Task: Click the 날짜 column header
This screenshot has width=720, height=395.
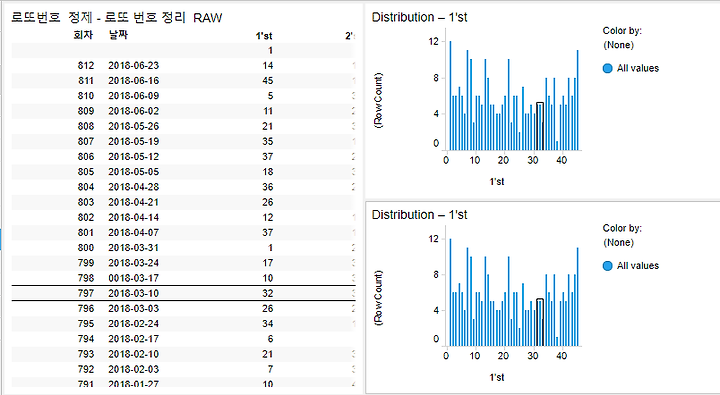Action: [x=118, y=35]
